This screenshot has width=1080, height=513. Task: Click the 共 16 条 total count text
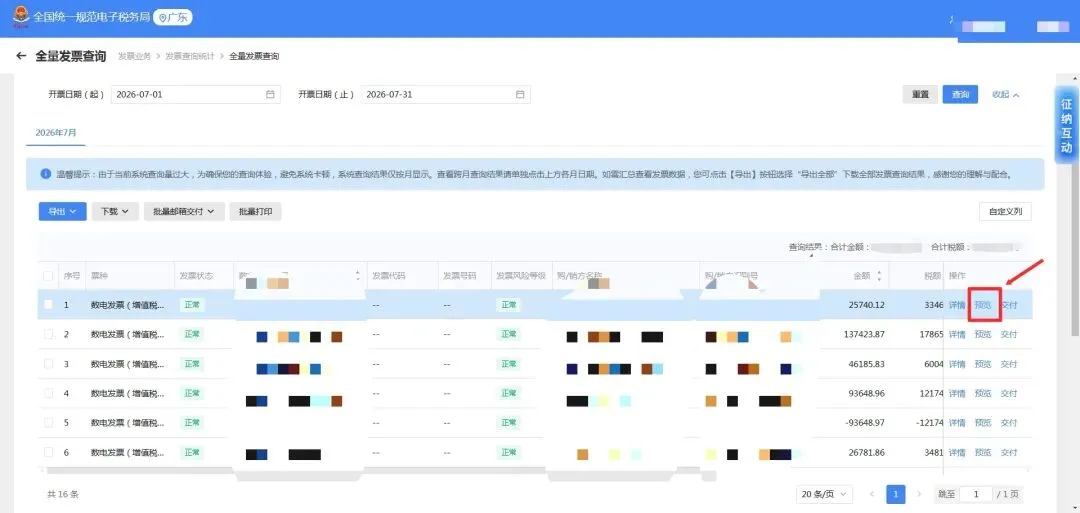[63, 494]
